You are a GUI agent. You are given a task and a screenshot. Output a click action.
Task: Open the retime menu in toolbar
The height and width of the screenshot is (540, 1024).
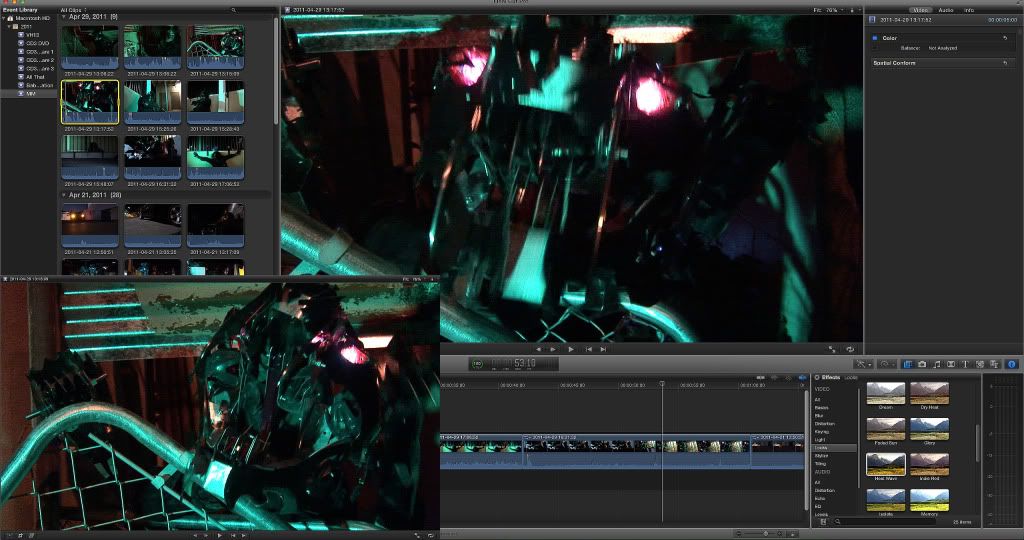coord(888,364)
